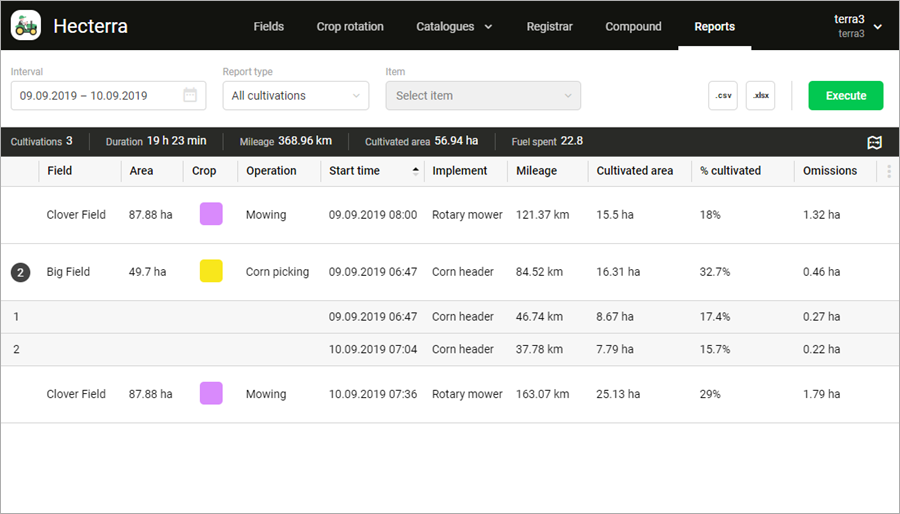
Task: Export report as .csv file
Action: [723, 96]
